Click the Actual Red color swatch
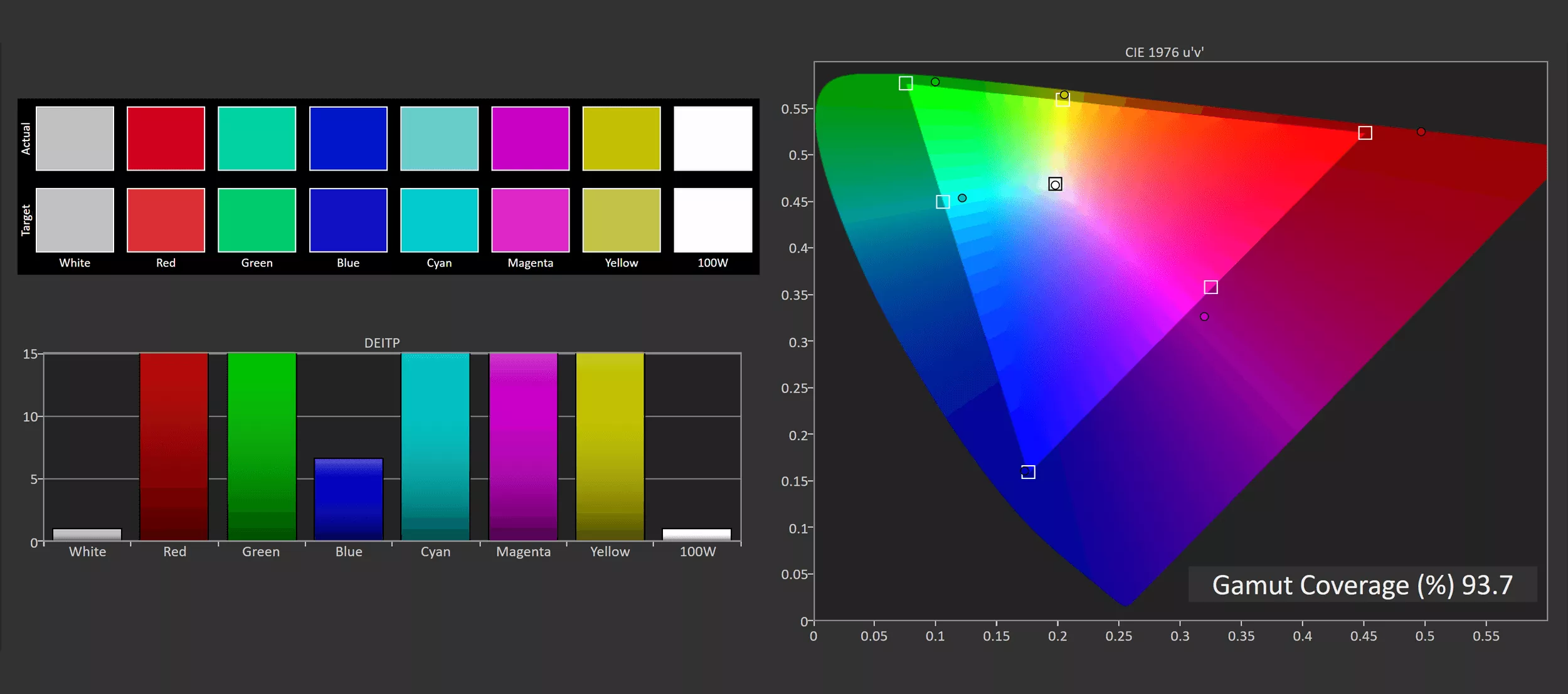Image resolution: width=1568 pixels, height=694 pixels. (x=166, y=139)
